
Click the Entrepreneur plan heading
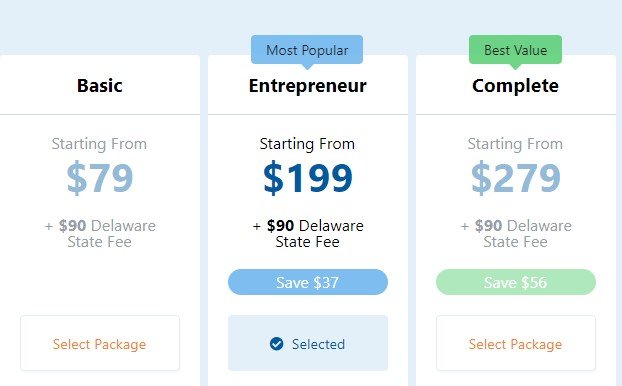[x=308, y=86]
